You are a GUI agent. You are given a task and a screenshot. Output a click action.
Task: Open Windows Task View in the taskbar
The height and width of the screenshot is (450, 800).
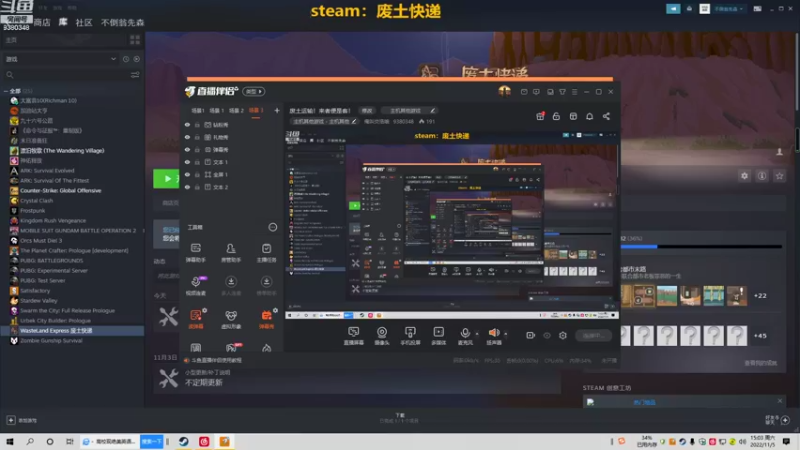(x=69, y=441)
